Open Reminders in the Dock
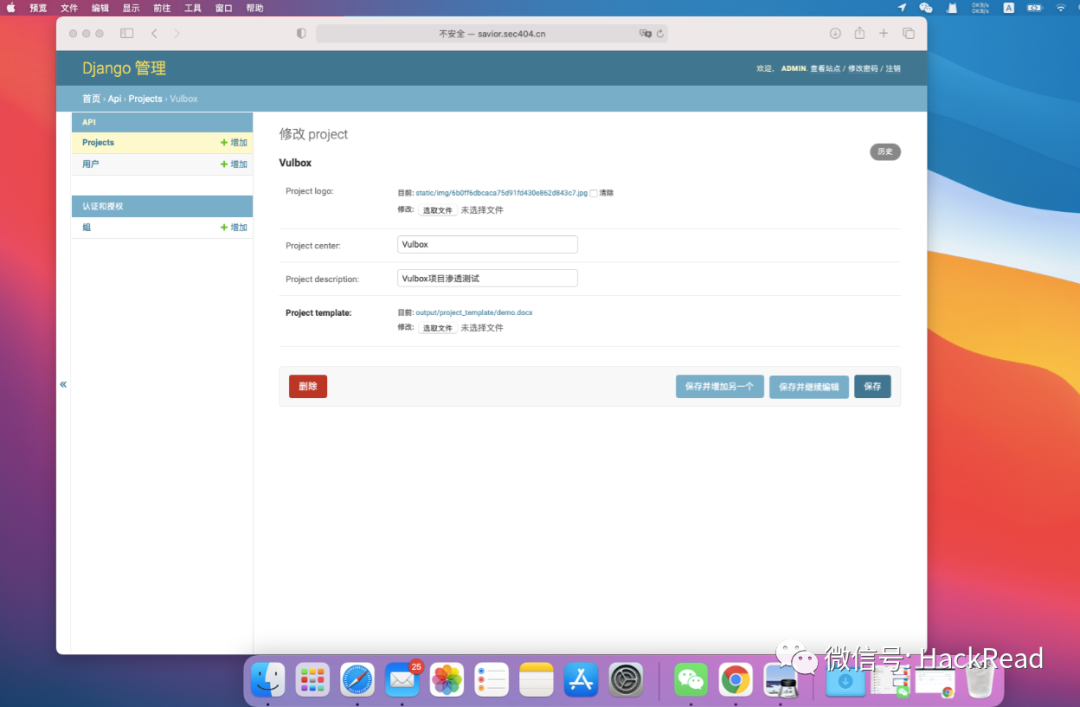Viewport: 1080px width, 707px height. click(x=491, y=679)
